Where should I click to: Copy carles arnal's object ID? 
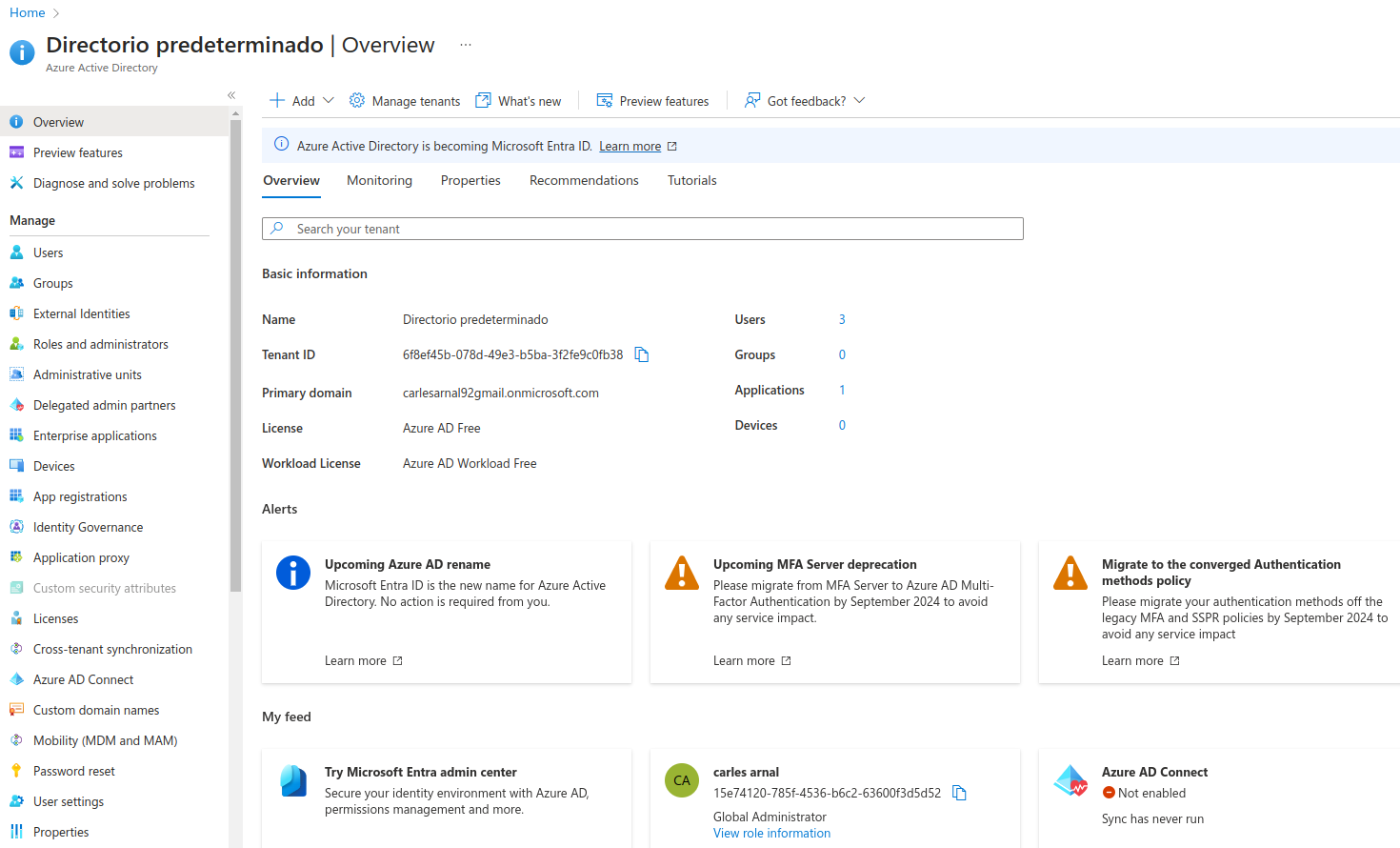click(959, 793)
